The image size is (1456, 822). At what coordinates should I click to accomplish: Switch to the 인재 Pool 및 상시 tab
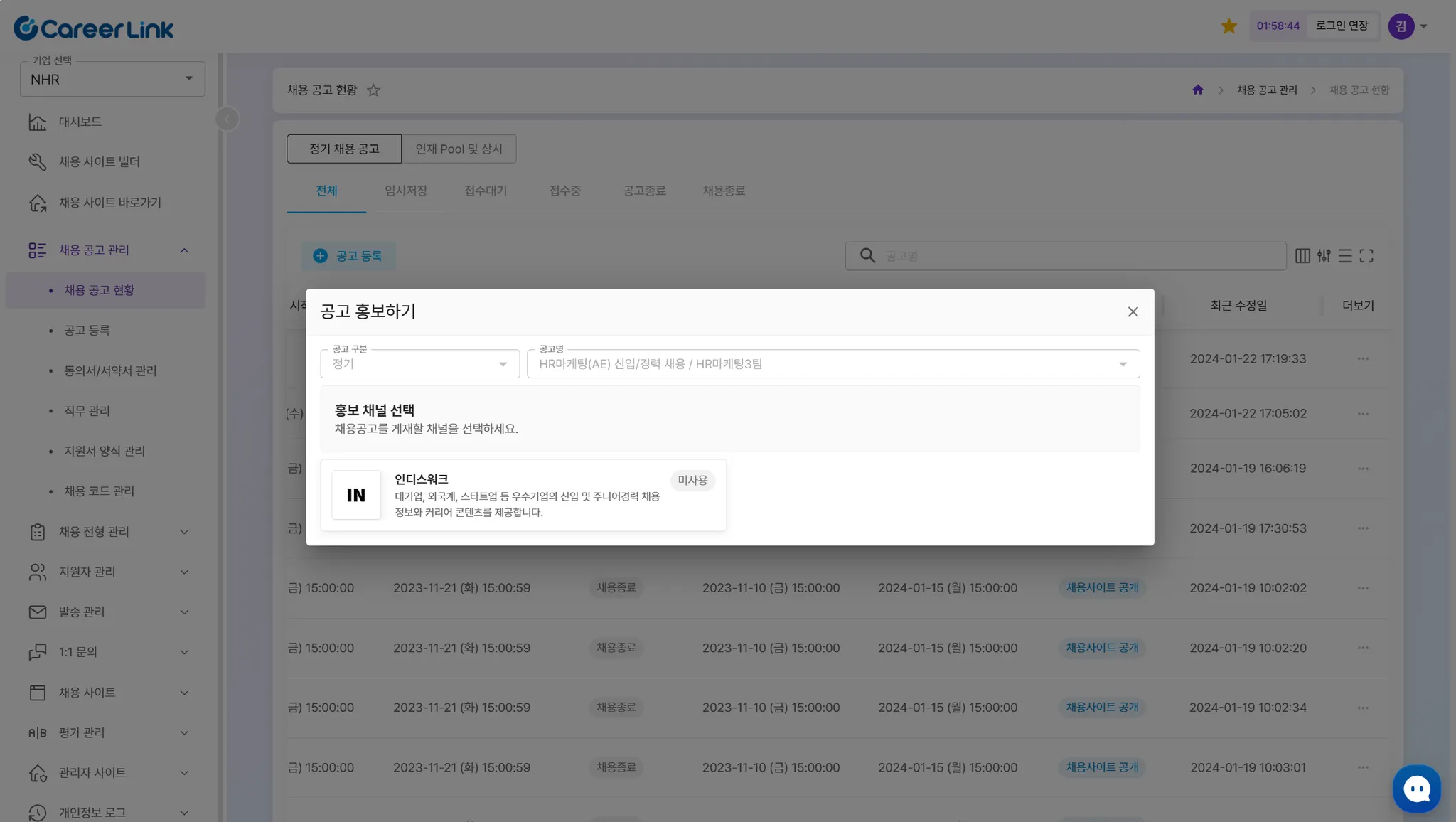[x=459, y=149]
